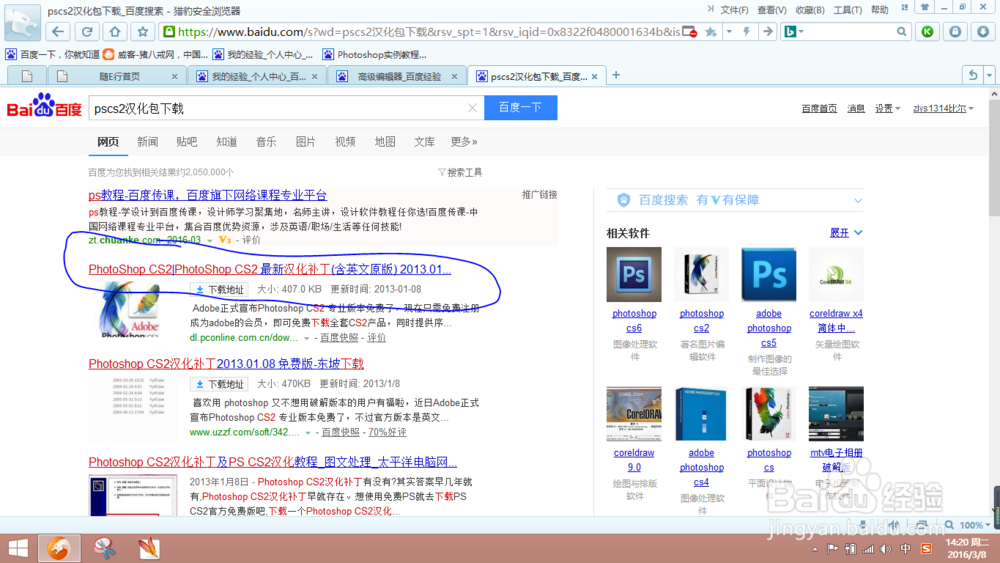Open the Photoshop CS2汉化补丁2013.01.08 东坡下载 link

(226, 363)
